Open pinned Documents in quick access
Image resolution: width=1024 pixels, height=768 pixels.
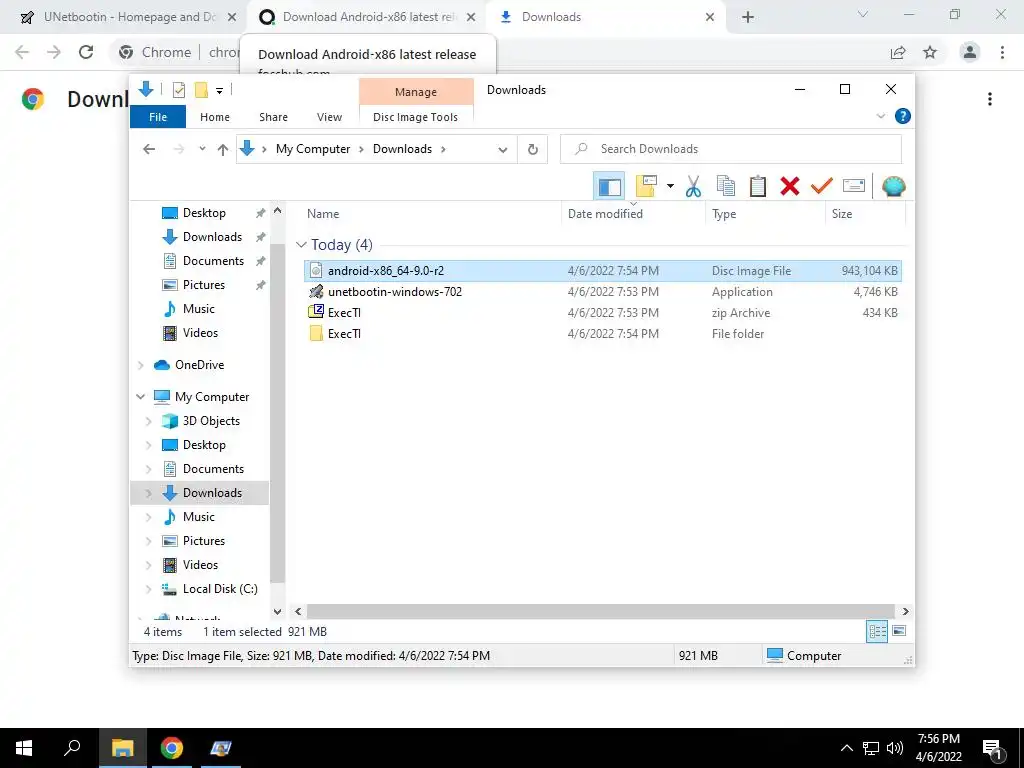point(213,261)
